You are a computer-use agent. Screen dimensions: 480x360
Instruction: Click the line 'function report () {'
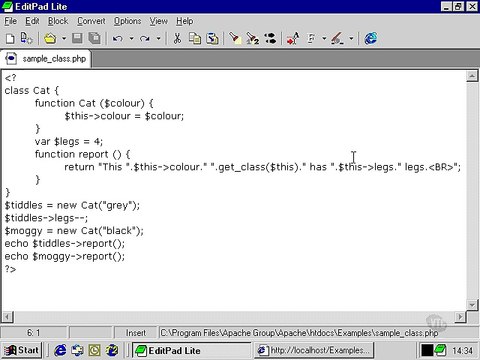pos(82,154)
